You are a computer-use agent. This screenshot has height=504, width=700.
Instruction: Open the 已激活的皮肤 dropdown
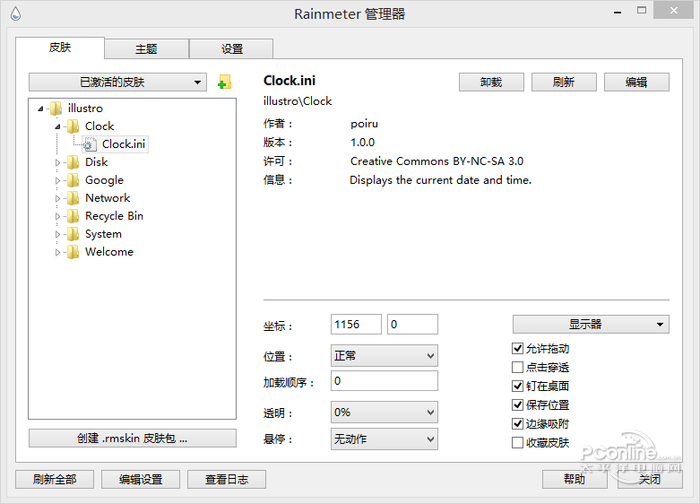(117, 82)
